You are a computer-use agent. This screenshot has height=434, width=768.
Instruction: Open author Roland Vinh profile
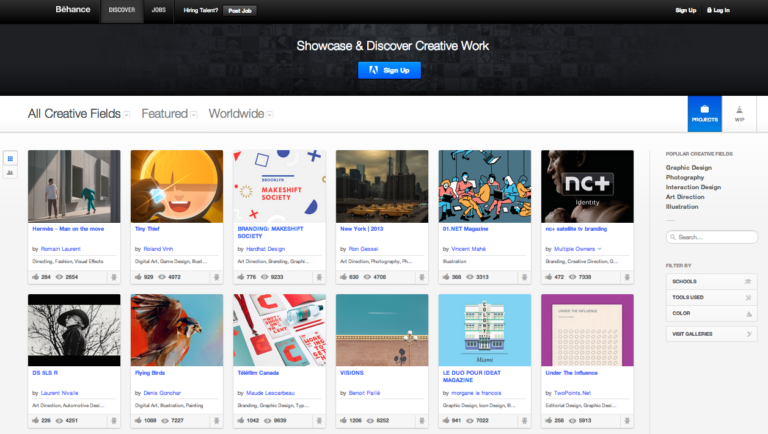158,249
